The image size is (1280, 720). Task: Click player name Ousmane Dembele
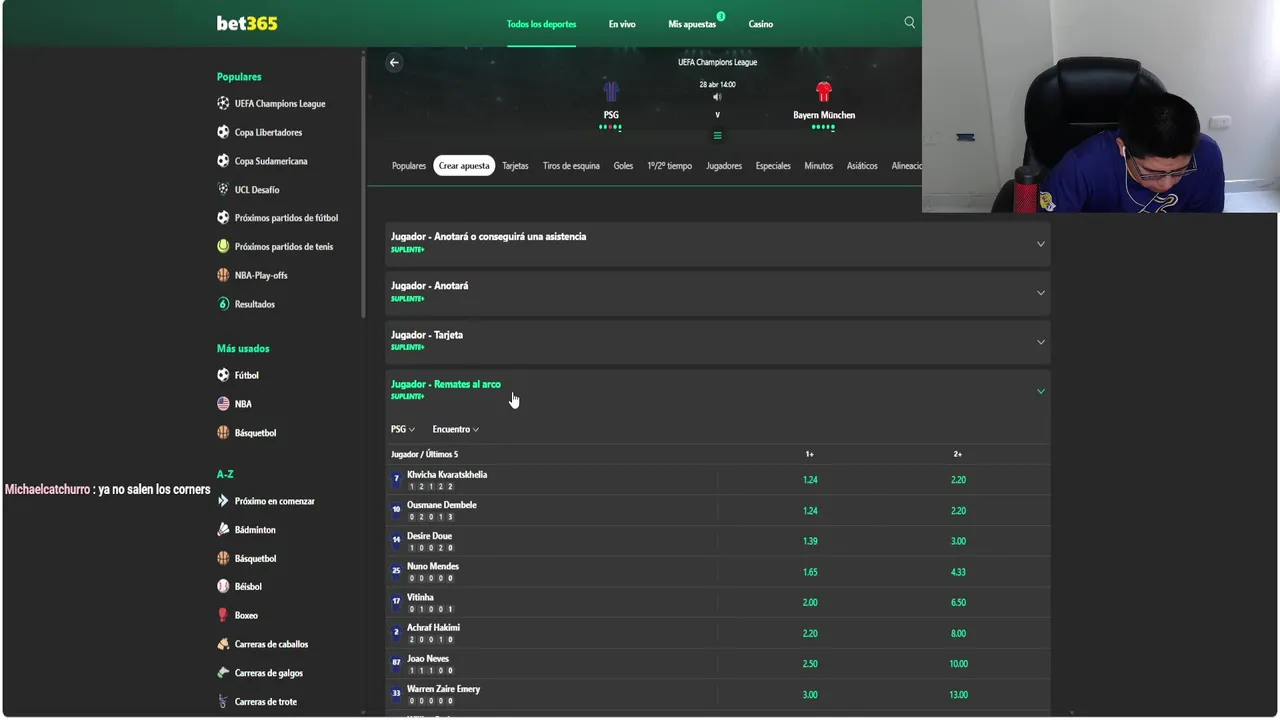point(442,505)
